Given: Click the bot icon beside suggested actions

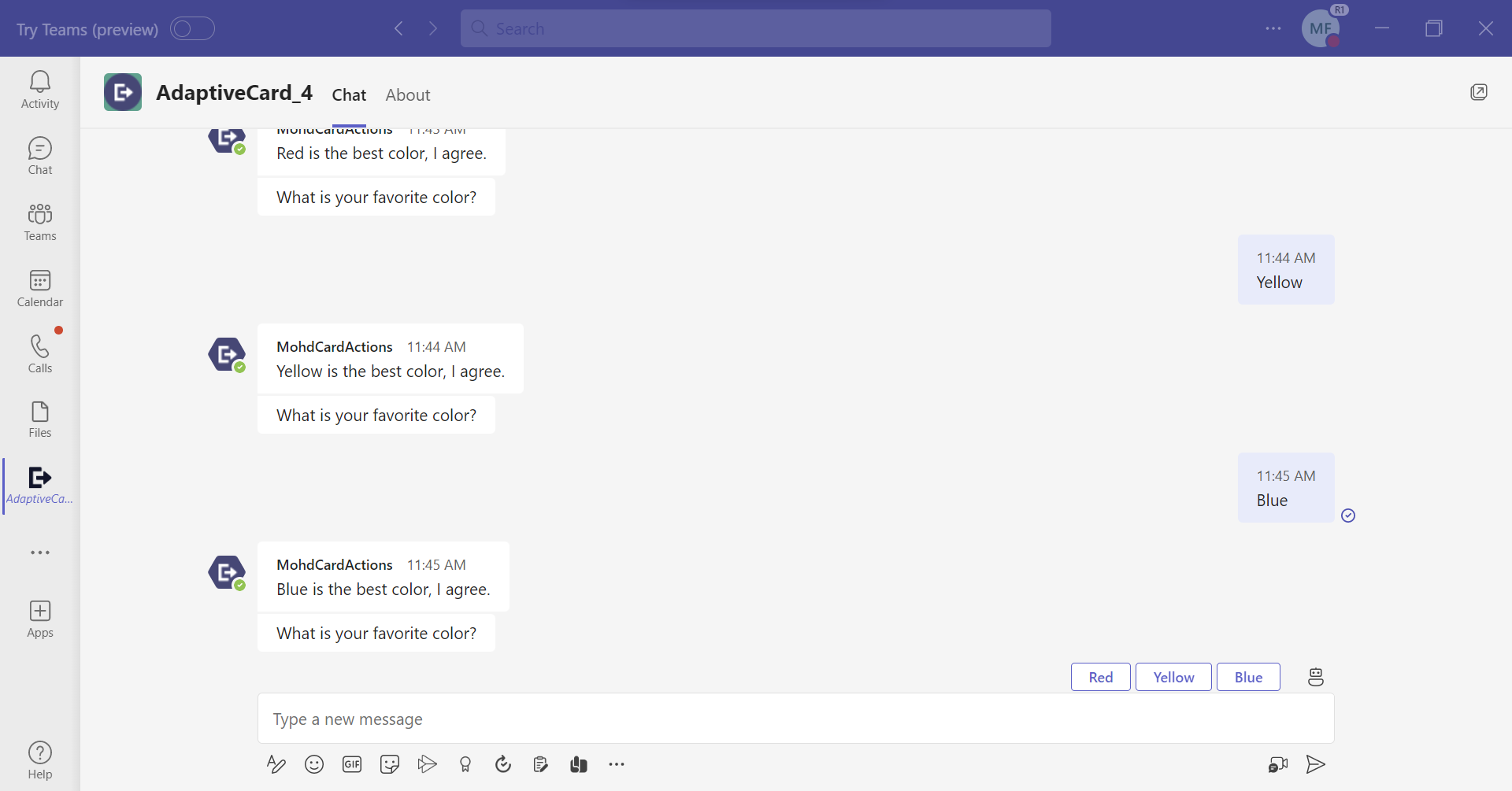Looking at the screenshot, I should point(1316,677).
